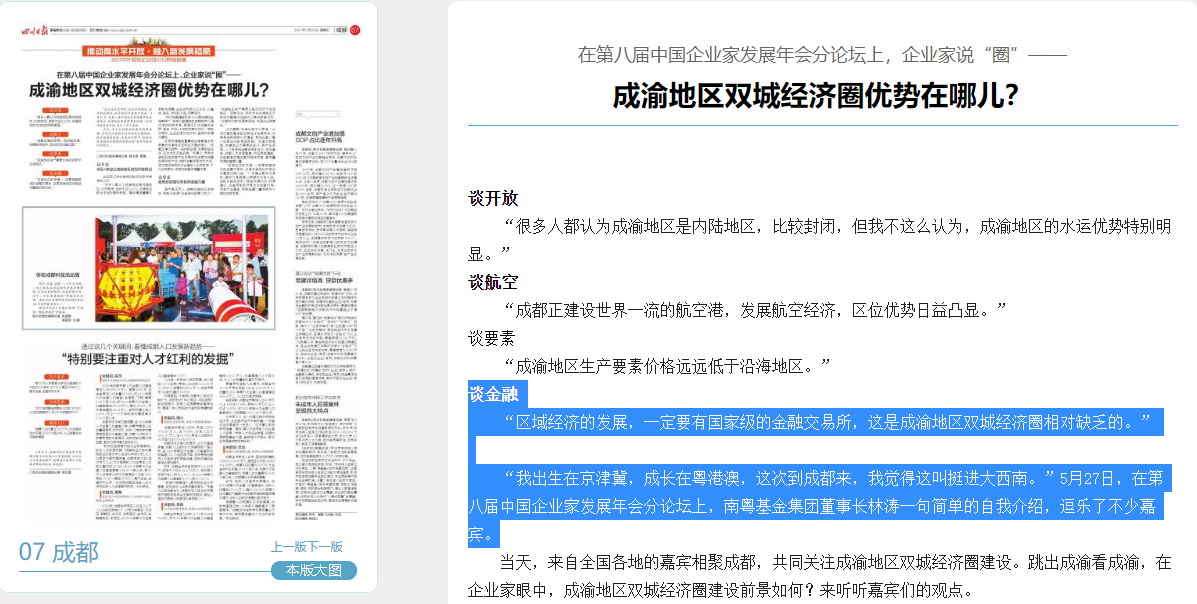The image size is (1197, 604).
Task: Click the red 07 page number badge
Action: (x=354, y=32)
